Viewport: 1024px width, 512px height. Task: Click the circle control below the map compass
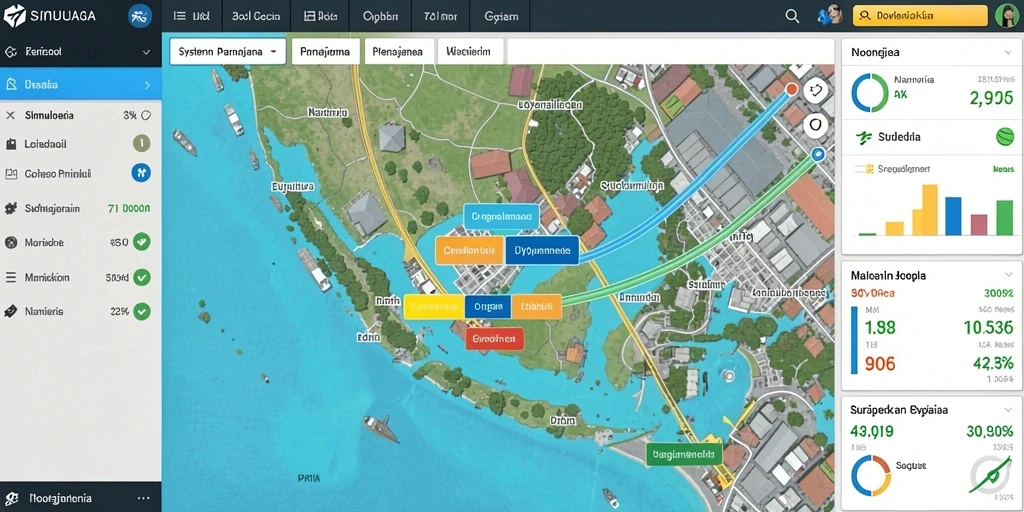point(815,124)
